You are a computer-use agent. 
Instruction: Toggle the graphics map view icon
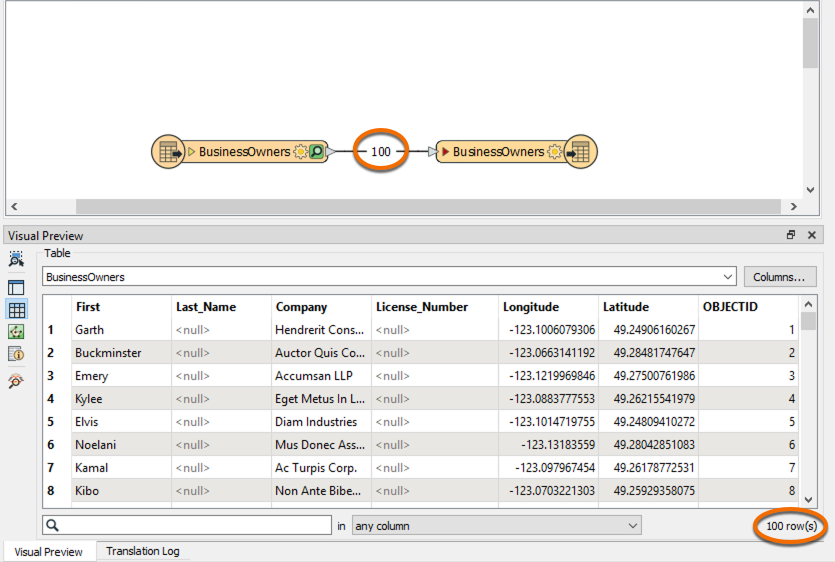pos(16,331)
